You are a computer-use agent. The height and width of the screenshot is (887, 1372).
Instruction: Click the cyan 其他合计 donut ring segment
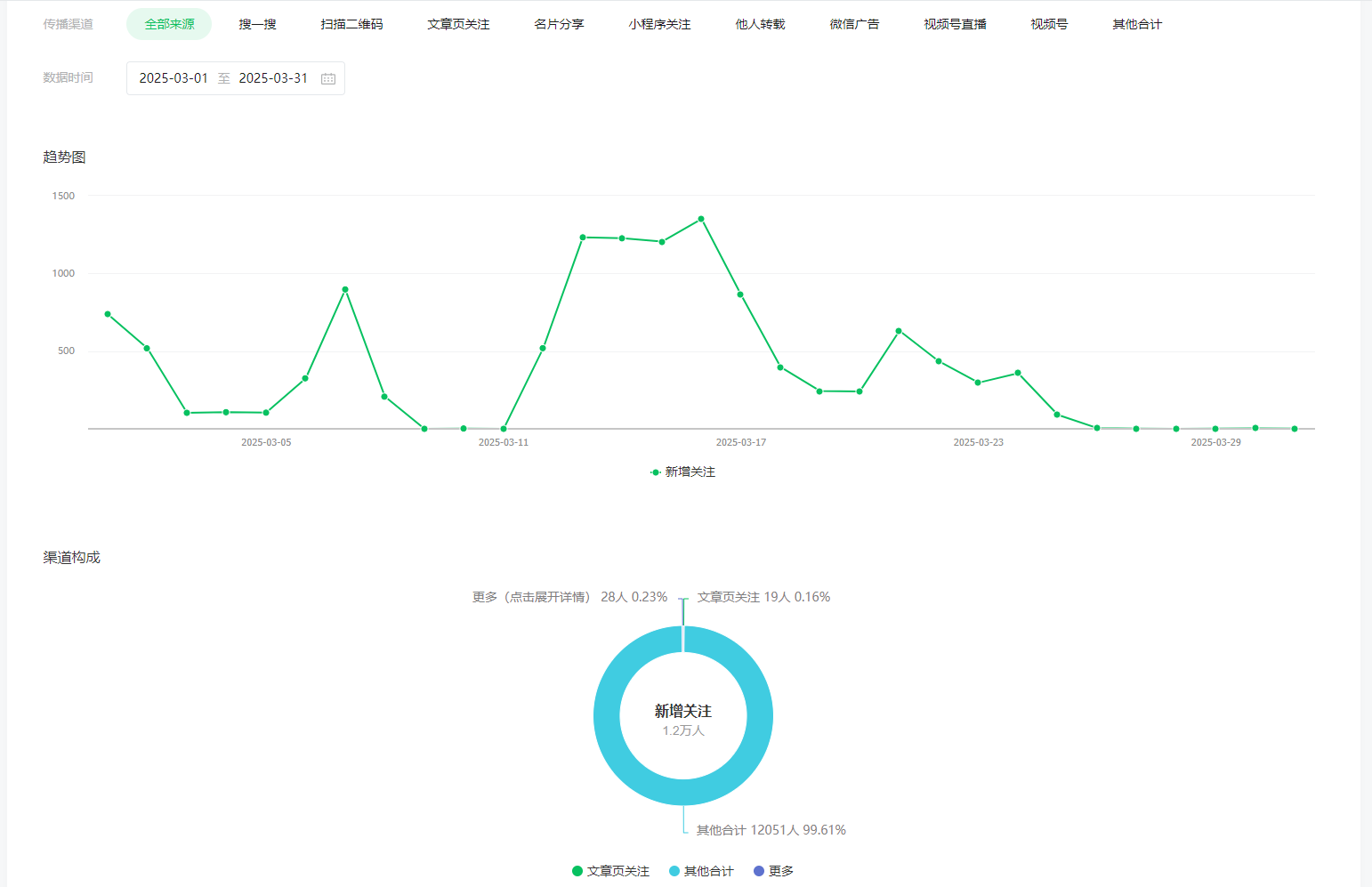point(607,716)
